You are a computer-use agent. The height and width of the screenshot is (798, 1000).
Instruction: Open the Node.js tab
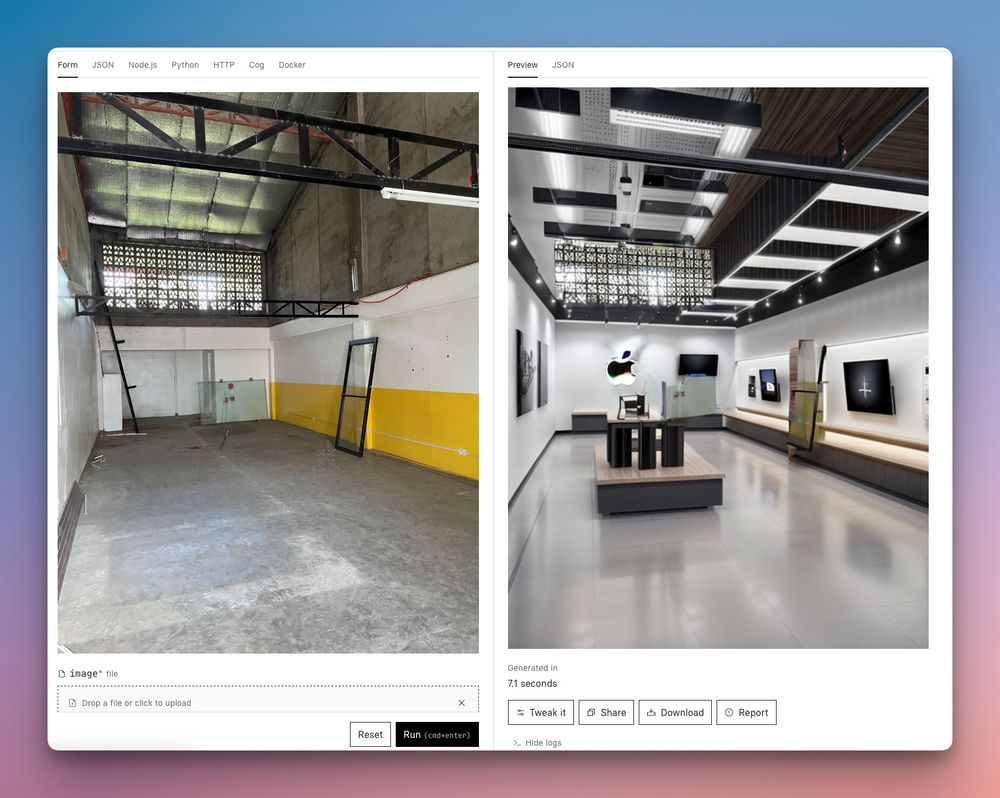click(143, 65)
